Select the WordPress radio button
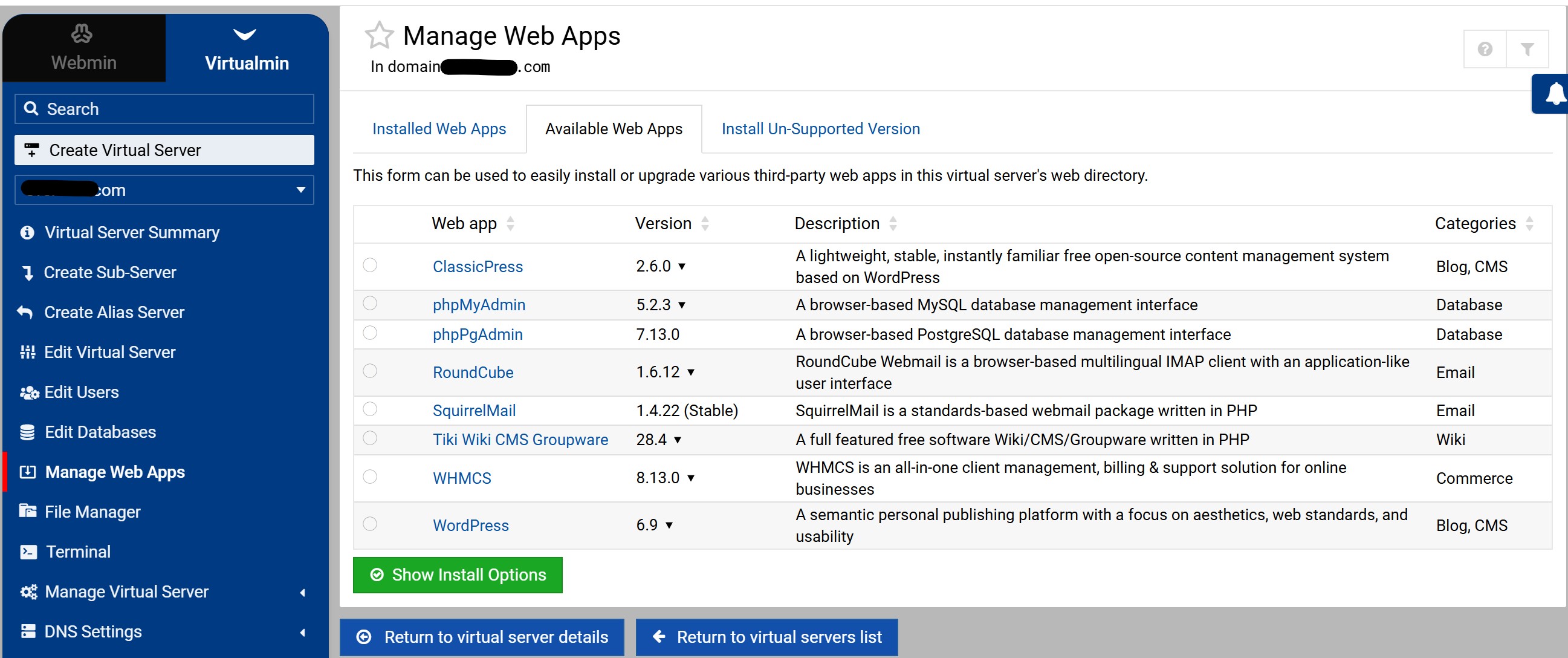 click(x=369, y=524)
